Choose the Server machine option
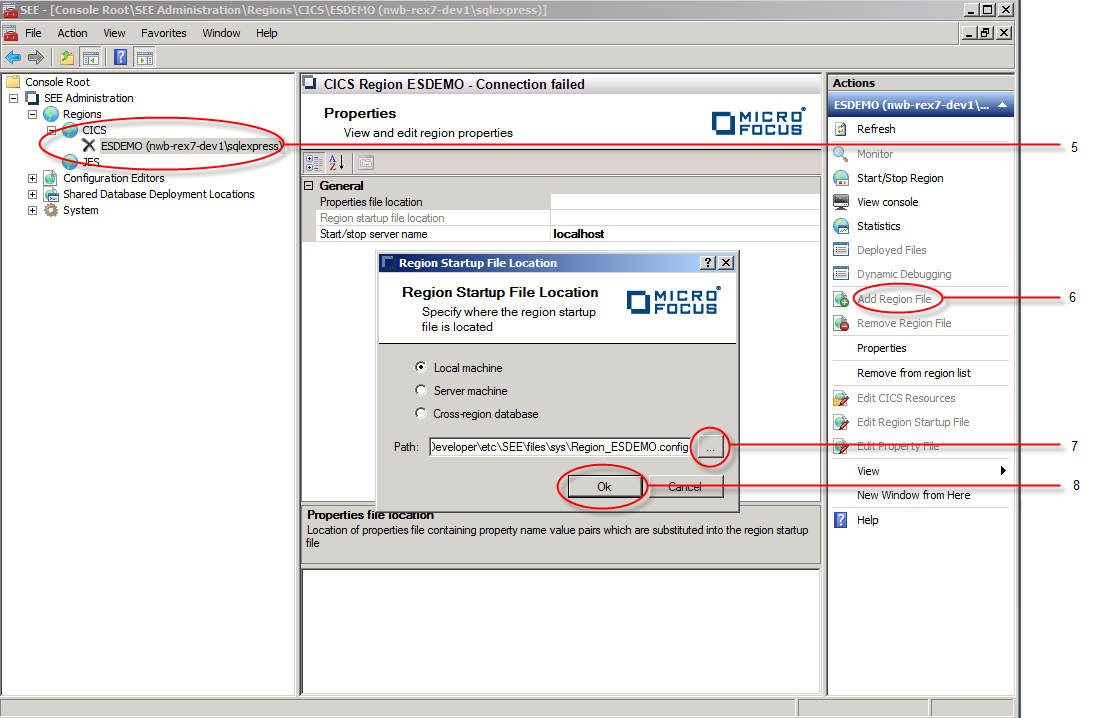1099x718 pixels. 421,391
